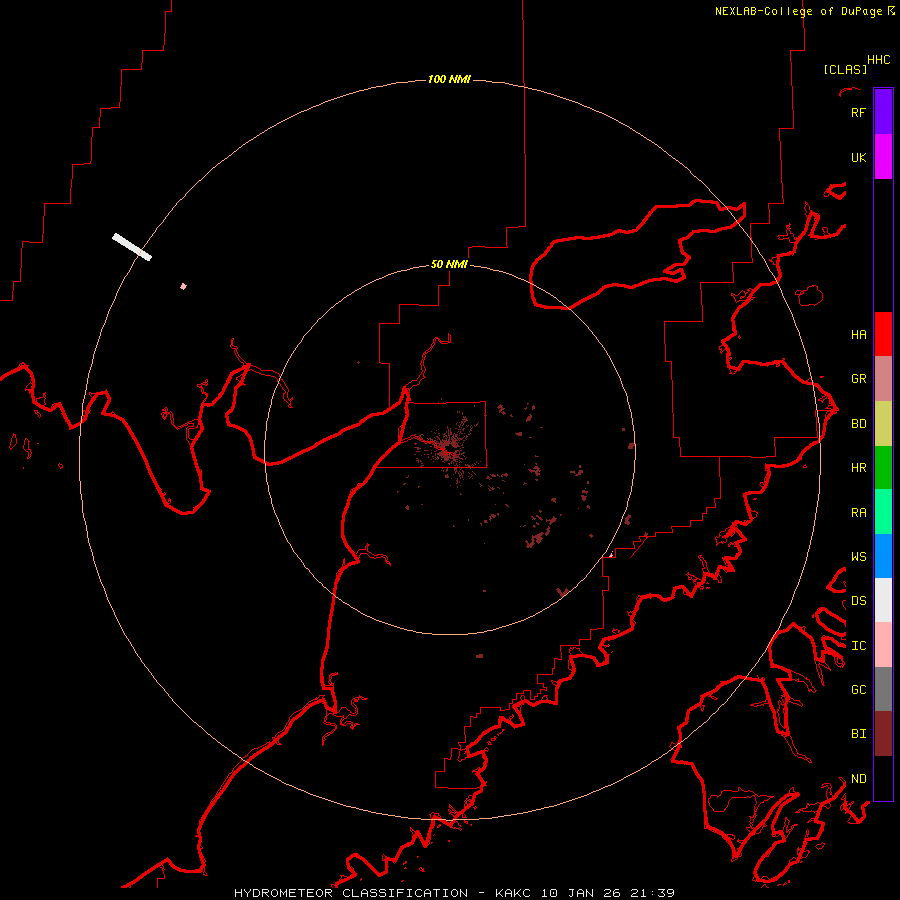Click the HHC product label
Image resolution: width=900 pixels, height=900 pixels.
pyautogui.click(x=878, y=60)
